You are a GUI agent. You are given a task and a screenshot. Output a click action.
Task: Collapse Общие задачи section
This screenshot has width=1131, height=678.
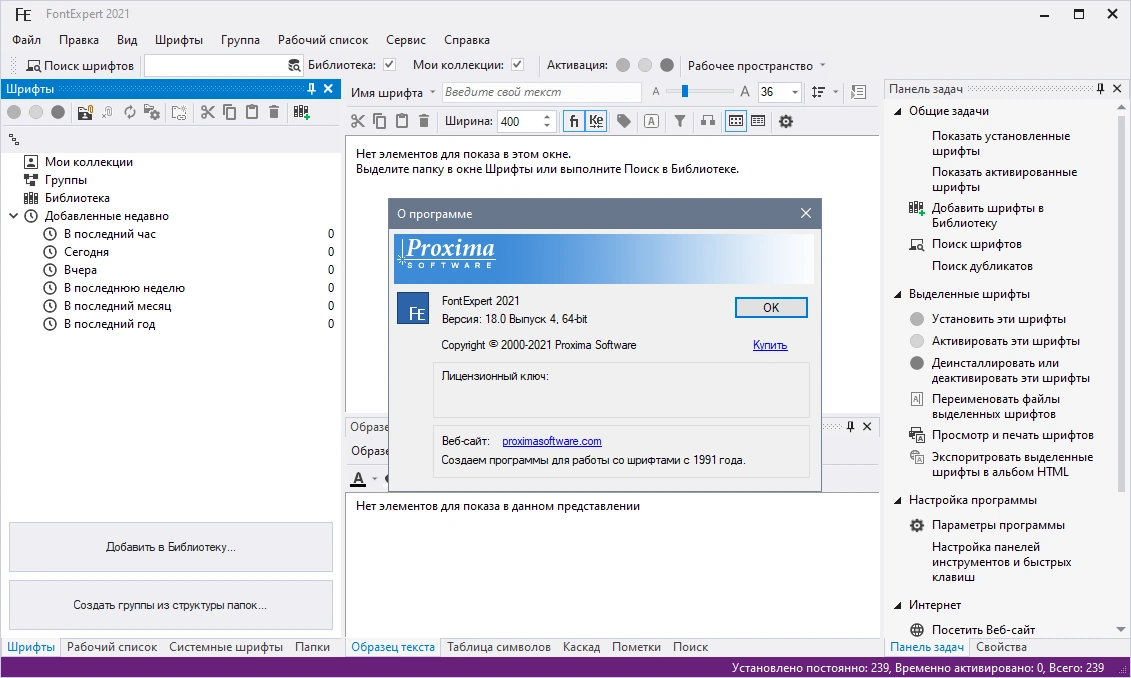[x=898, y=111]
